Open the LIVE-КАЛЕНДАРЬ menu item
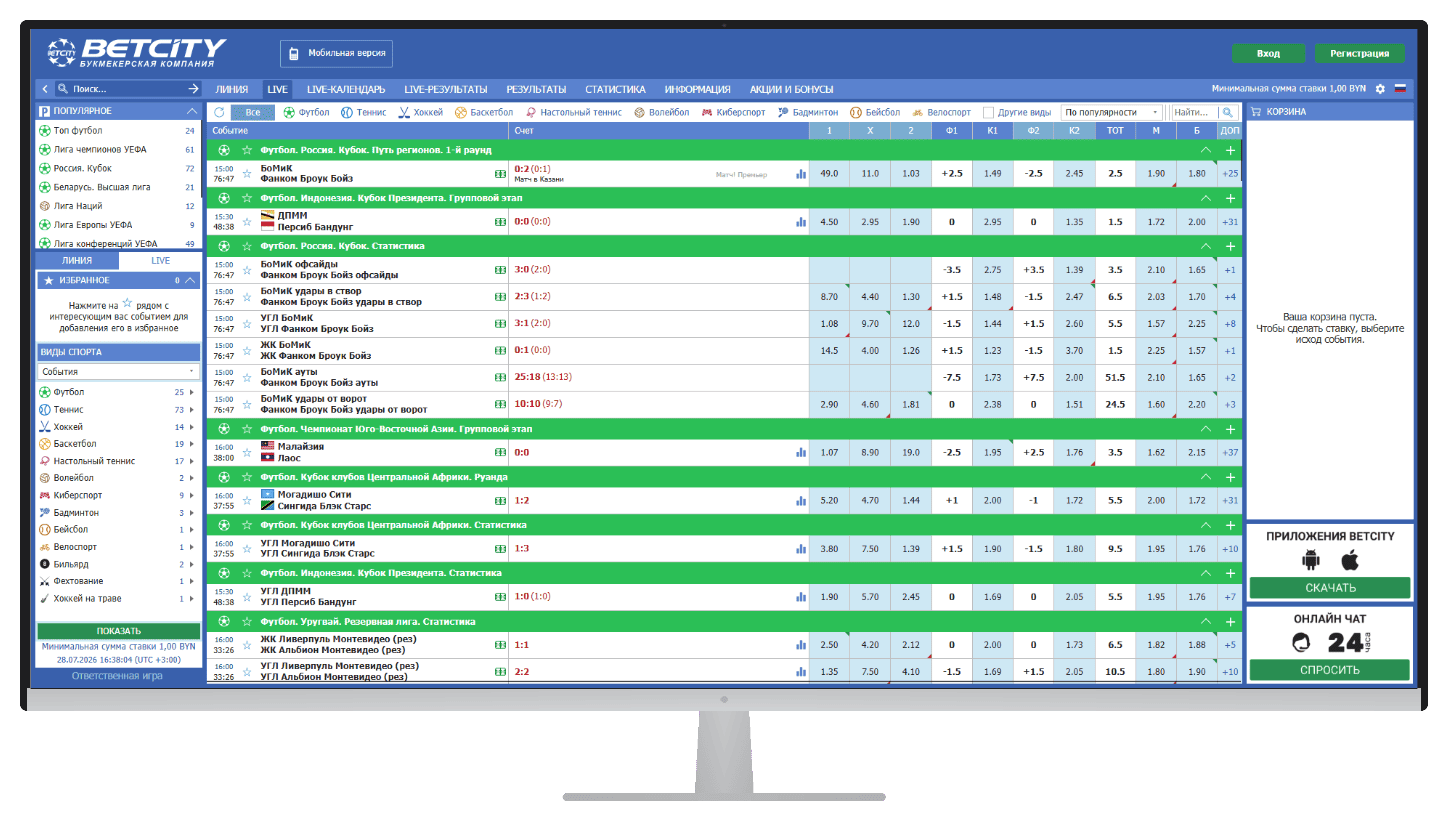The image size is (1448, 821). [346, 89]
